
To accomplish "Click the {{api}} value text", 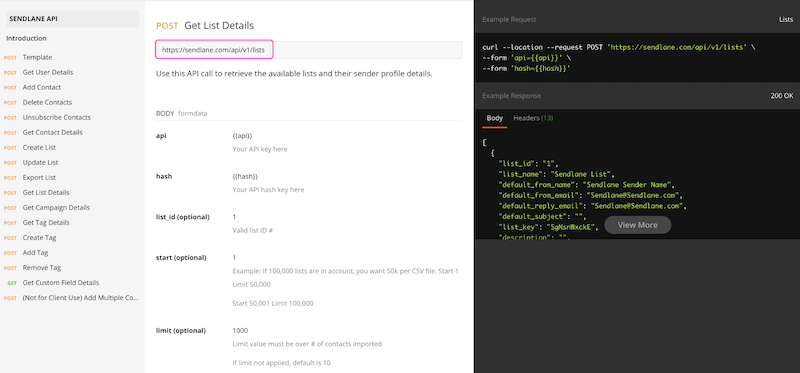I will 242,136.
